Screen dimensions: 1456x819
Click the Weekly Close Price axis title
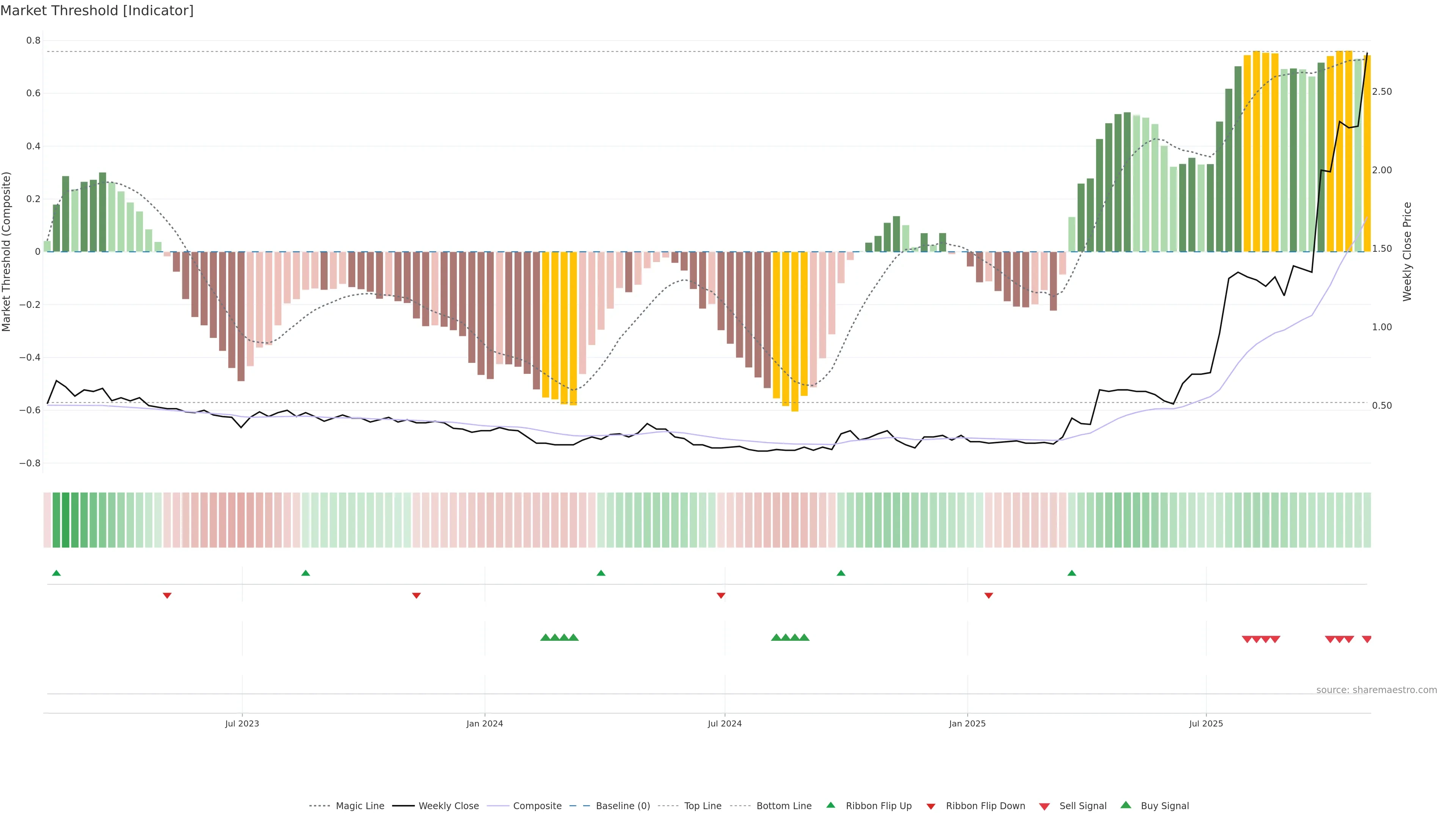tap(1407, 251)
